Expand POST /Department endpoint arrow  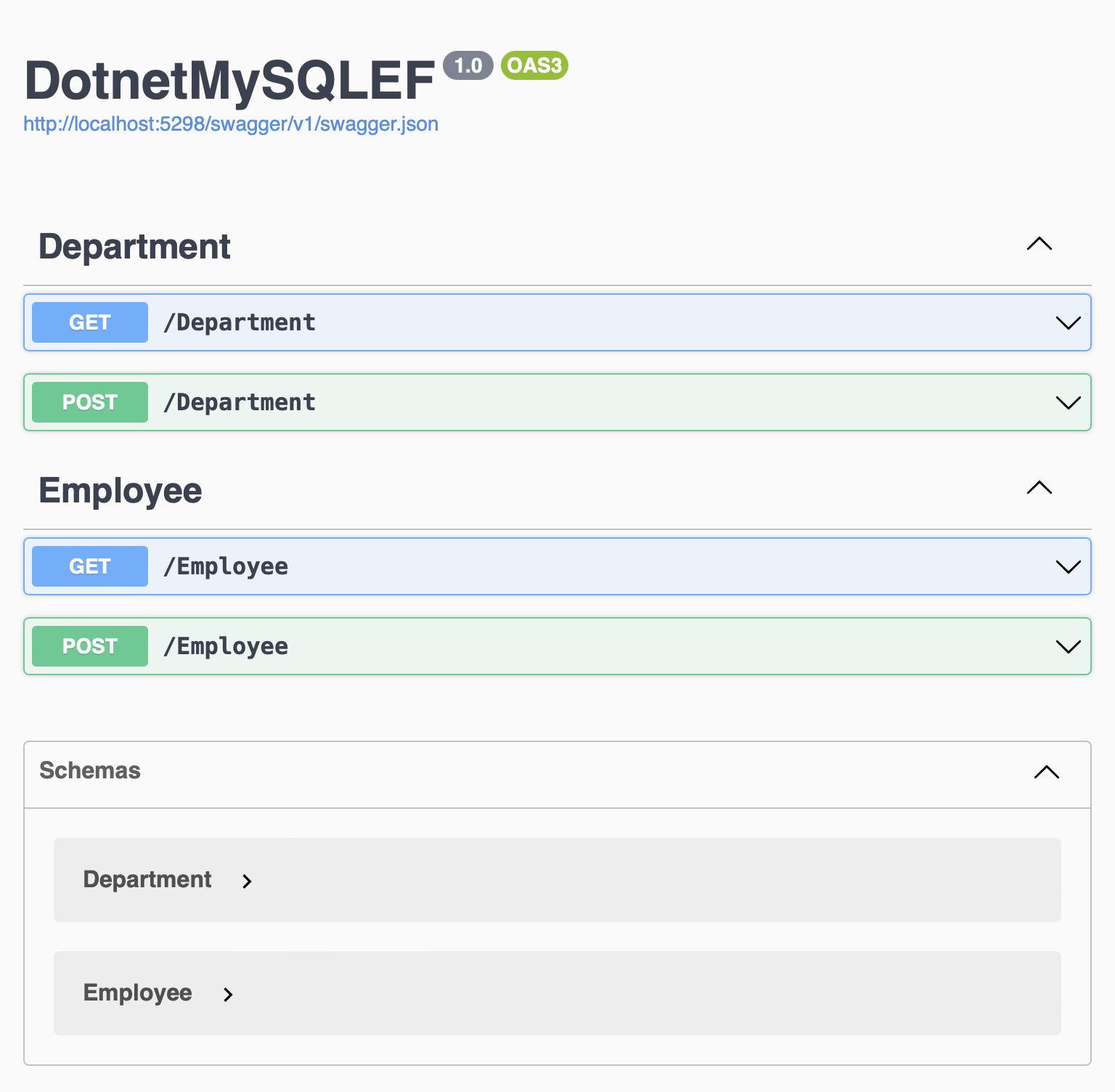coord(1068,403)
